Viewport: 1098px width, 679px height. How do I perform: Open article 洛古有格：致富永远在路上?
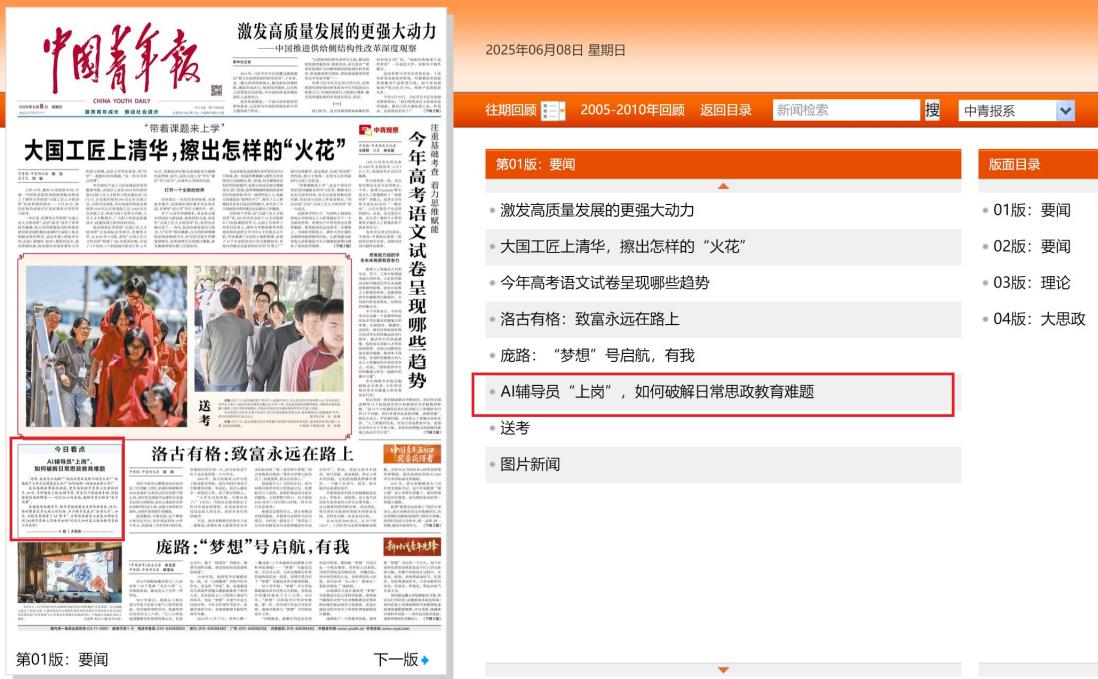point(590,319)
